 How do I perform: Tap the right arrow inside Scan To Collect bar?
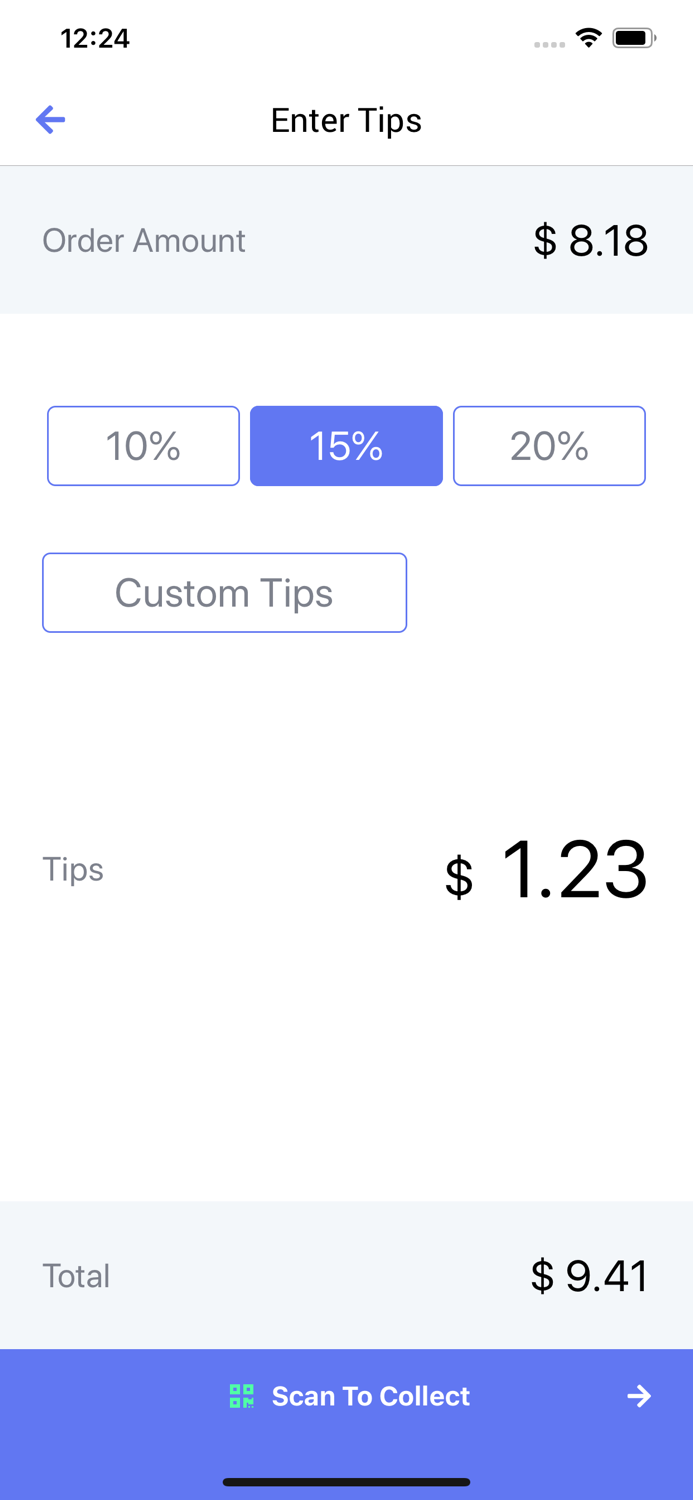639,1396
